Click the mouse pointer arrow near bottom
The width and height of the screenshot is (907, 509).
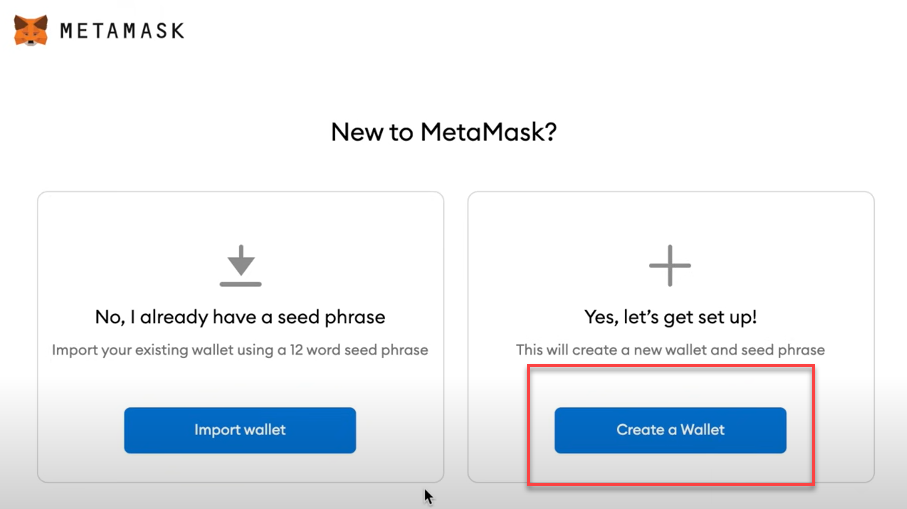pyautogui.click(x=428, y=497)
